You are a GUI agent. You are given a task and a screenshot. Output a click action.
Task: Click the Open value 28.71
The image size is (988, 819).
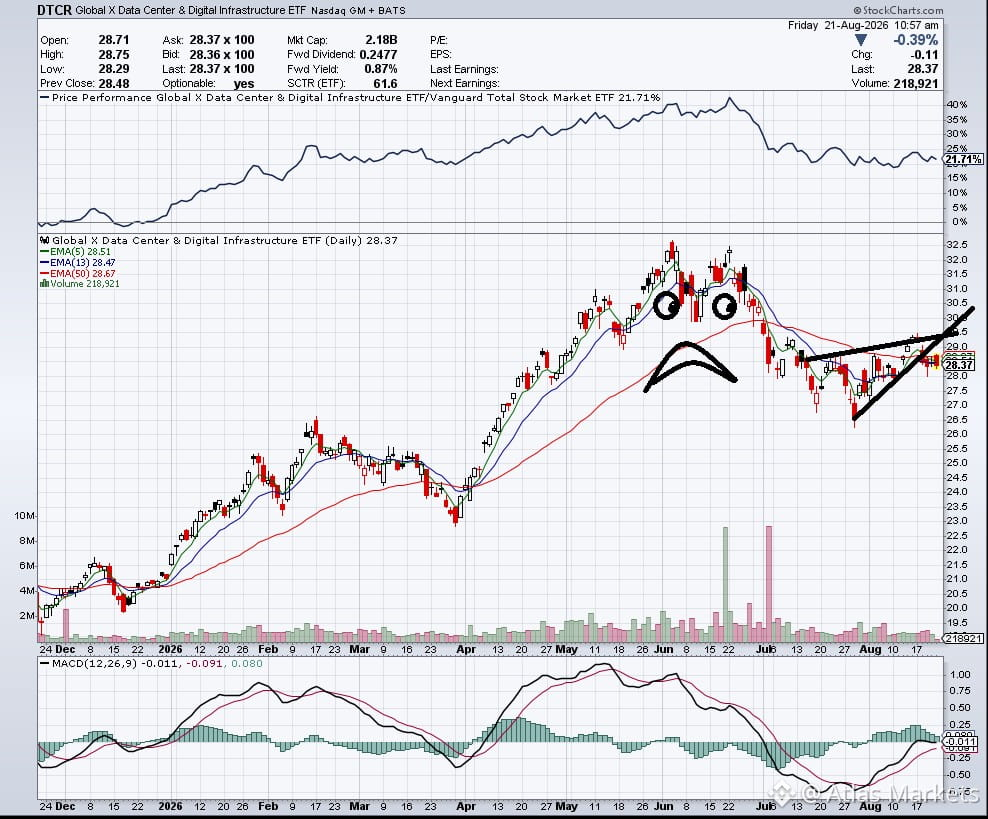[x=113, y=40]
